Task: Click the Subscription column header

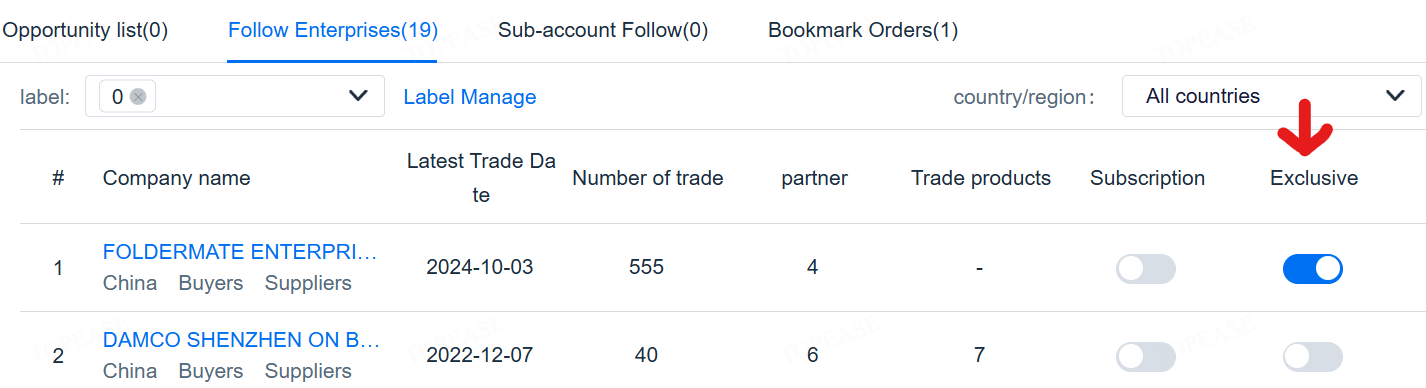Action: tap(1147, 178)
